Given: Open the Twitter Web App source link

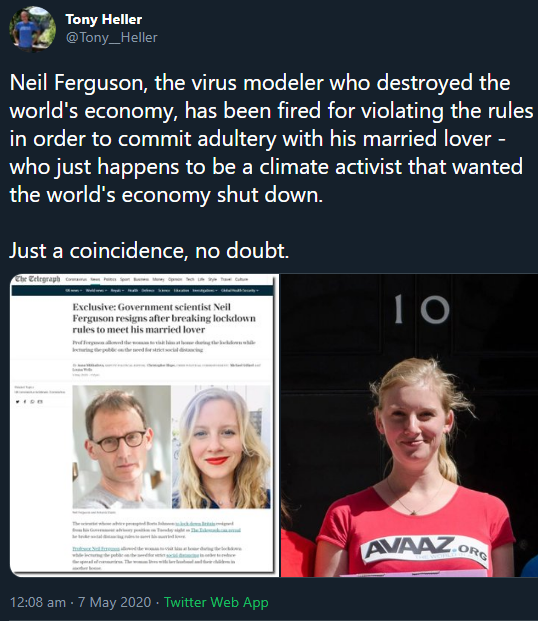Looking at the screenshot, I should pyautogui.click(x=216, y=602).
